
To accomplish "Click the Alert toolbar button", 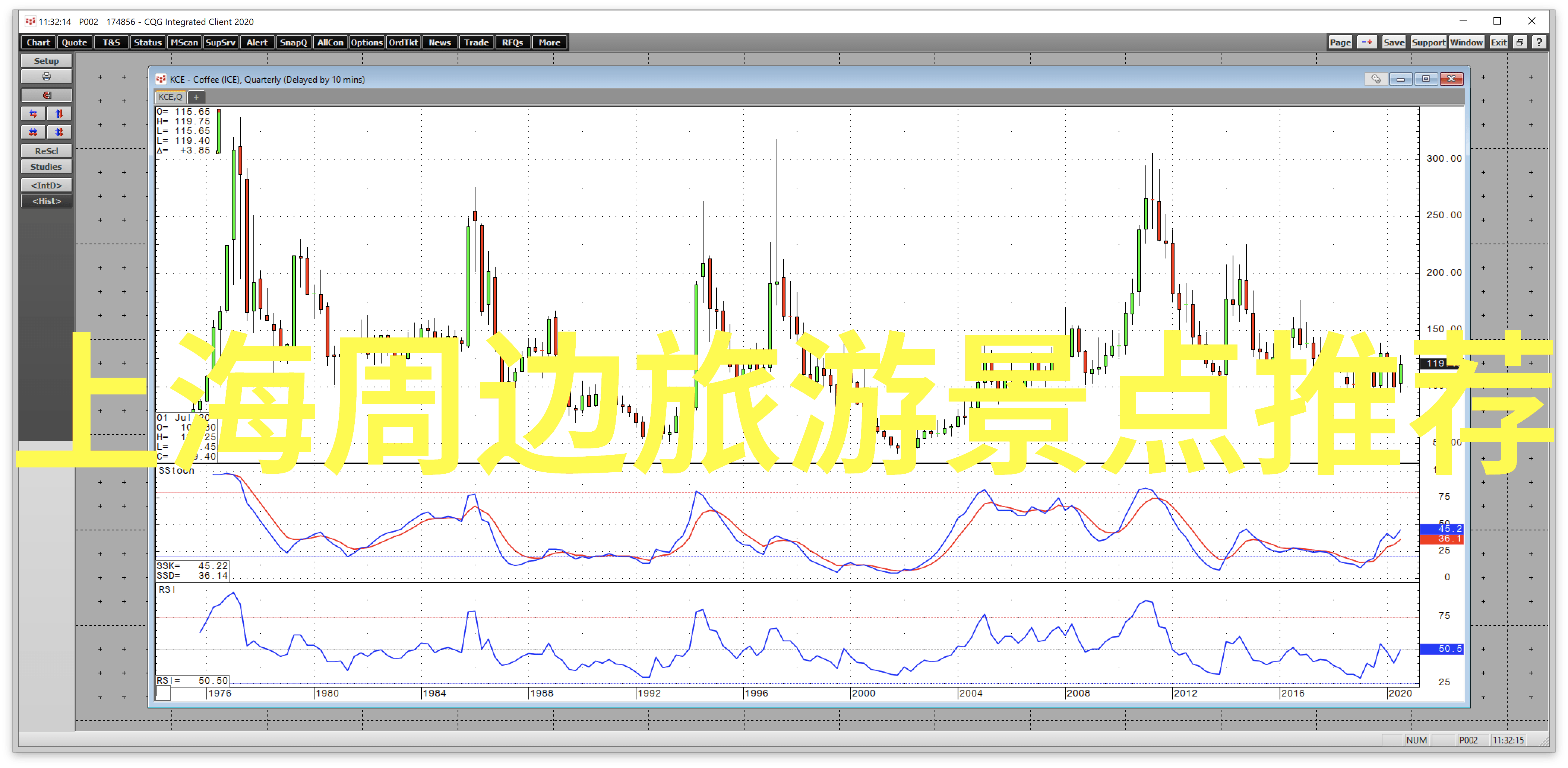I will click(257, 42).
